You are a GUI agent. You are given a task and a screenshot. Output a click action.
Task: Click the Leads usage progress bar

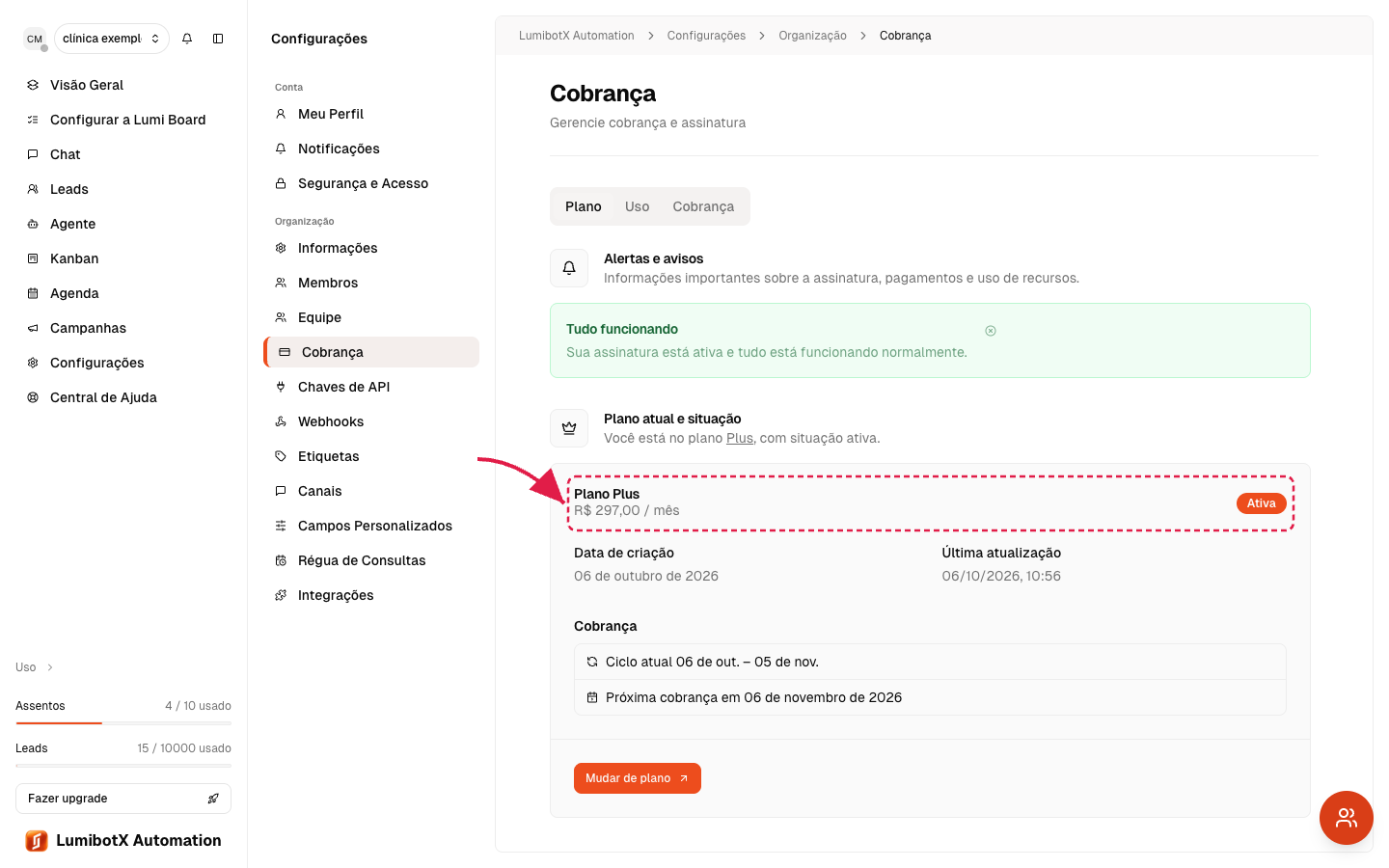pyautogui.click(x=123, y=765)
